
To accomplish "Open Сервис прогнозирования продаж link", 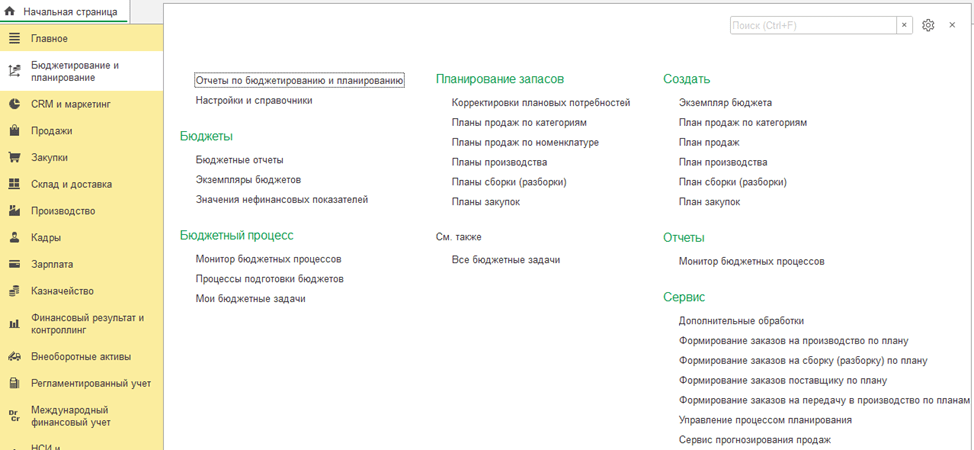I will pyautogui.click(x=754, y=440).
